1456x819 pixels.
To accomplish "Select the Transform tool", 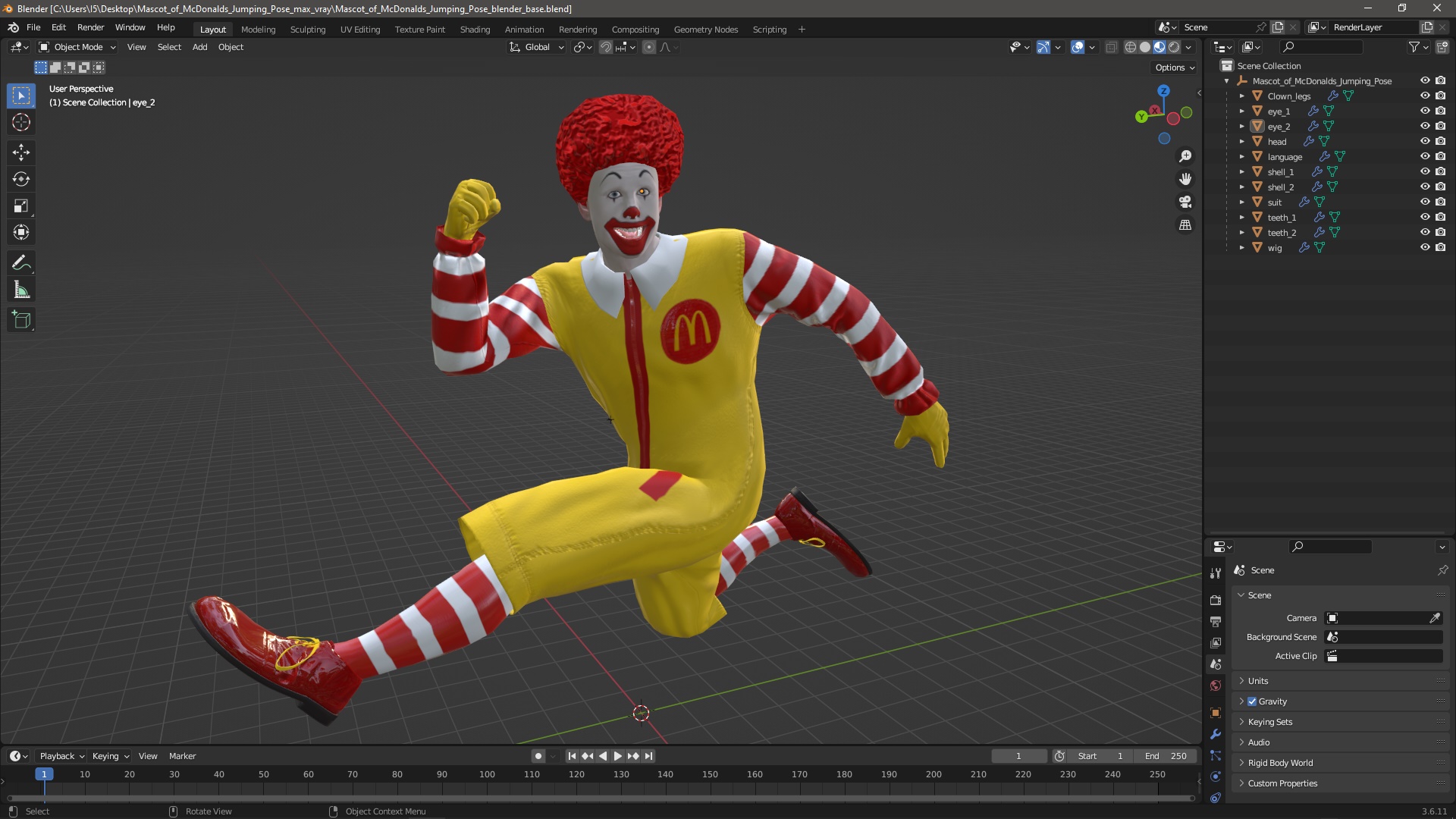I will 21,232.
